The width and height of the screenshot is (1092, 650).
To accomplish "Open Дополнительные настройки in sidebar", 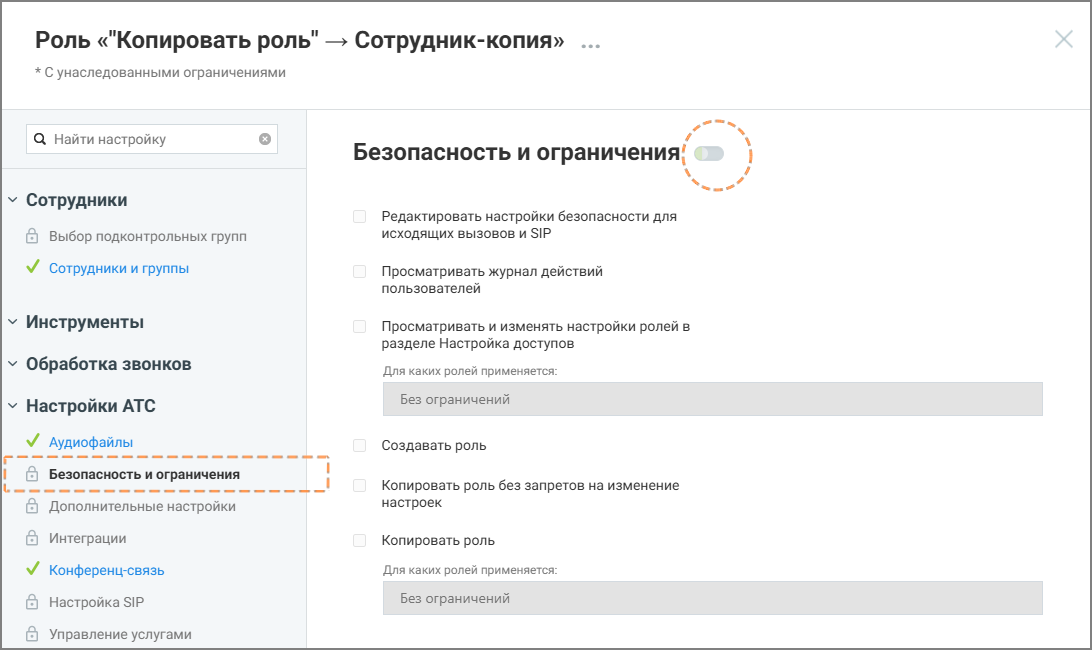I will coord(142,506).
